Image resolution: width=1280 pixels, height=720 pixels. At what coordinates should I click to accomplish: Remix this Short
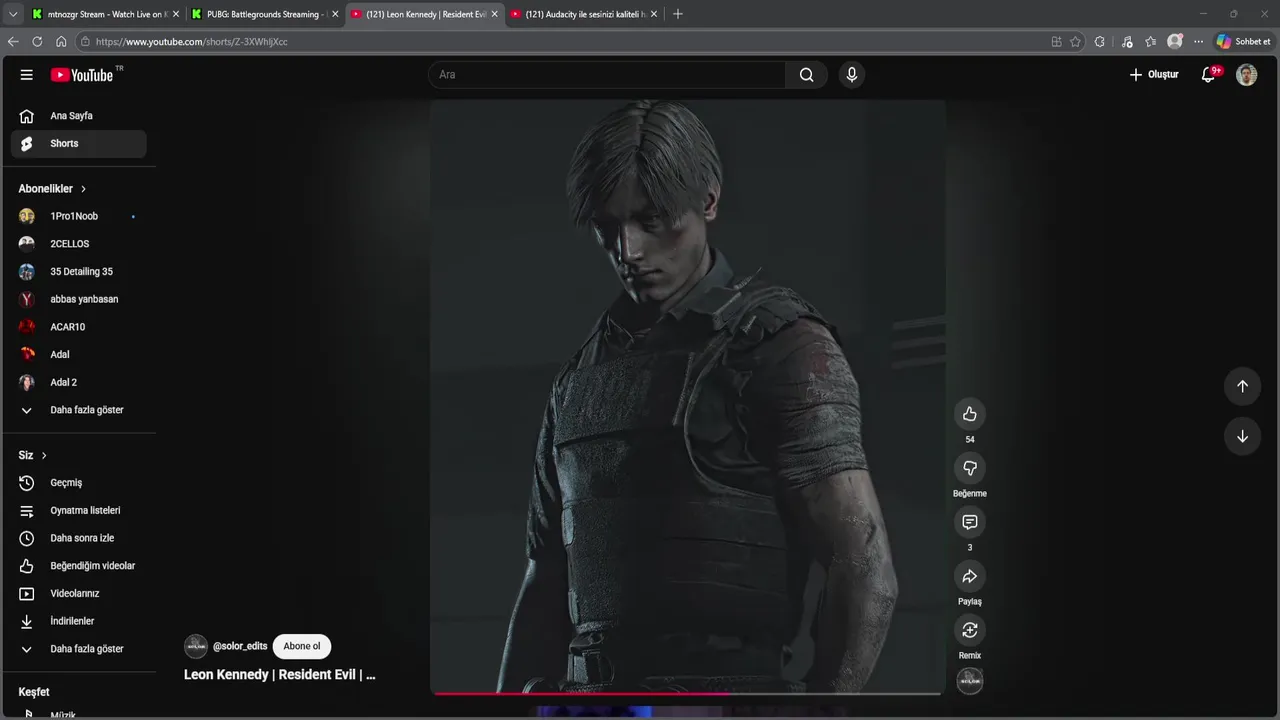[969, 630]
